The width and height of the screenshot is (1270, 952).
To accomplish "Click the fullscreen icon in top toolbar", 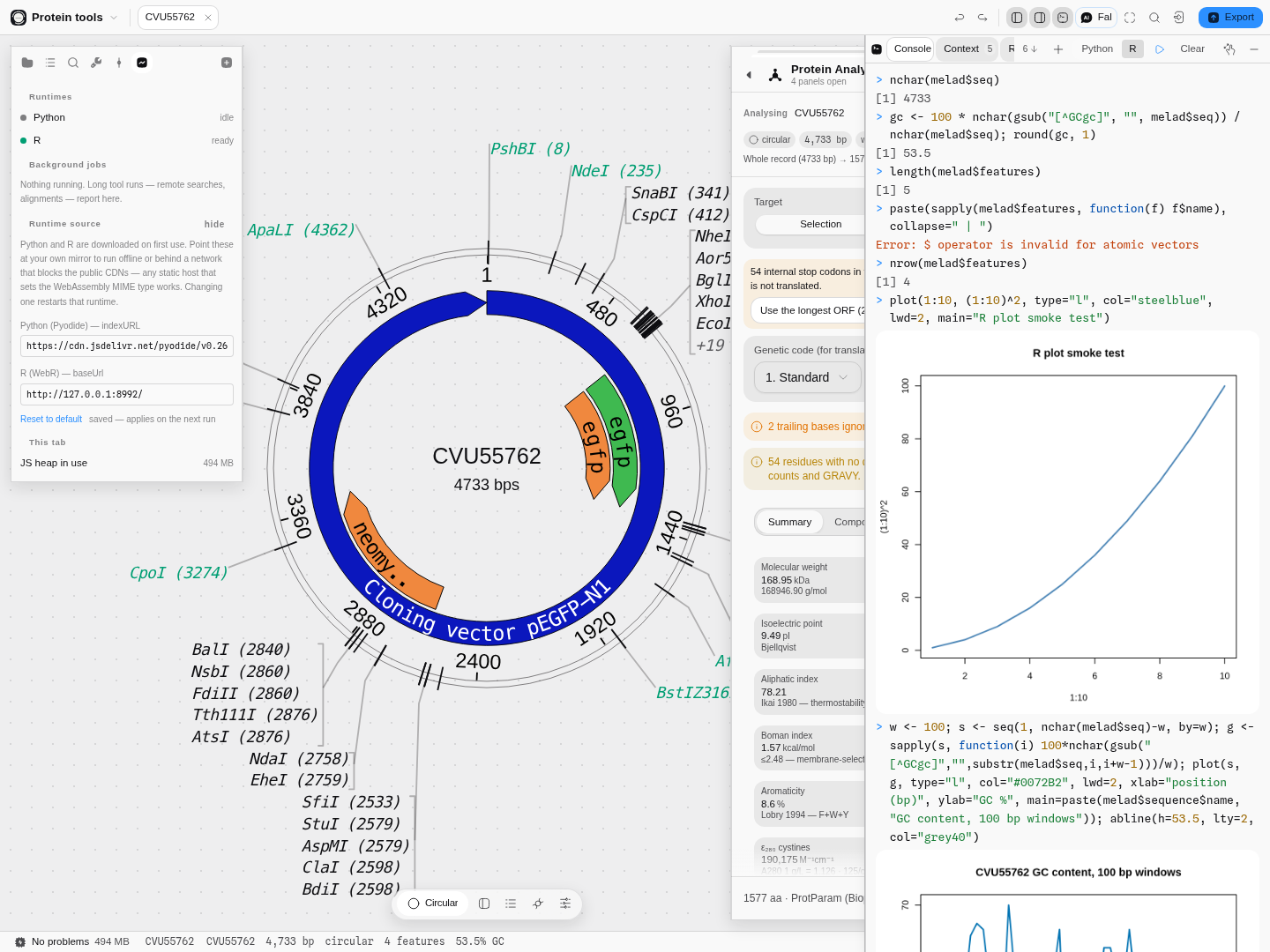I will pos(1130,18).
